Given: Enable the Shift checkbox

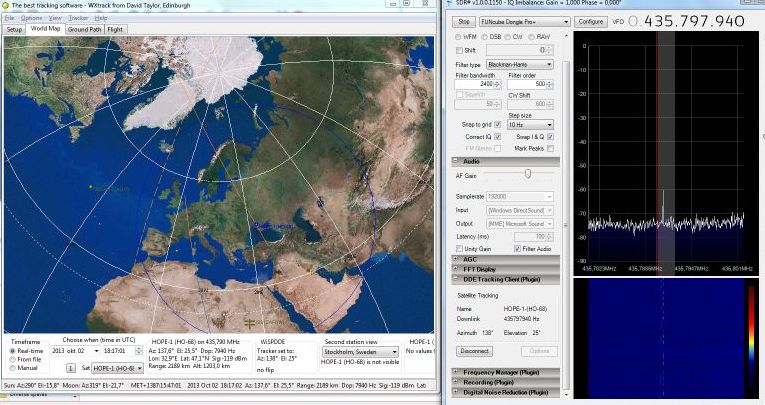Looking at the screenshot, I should click(x=459, y=50).
